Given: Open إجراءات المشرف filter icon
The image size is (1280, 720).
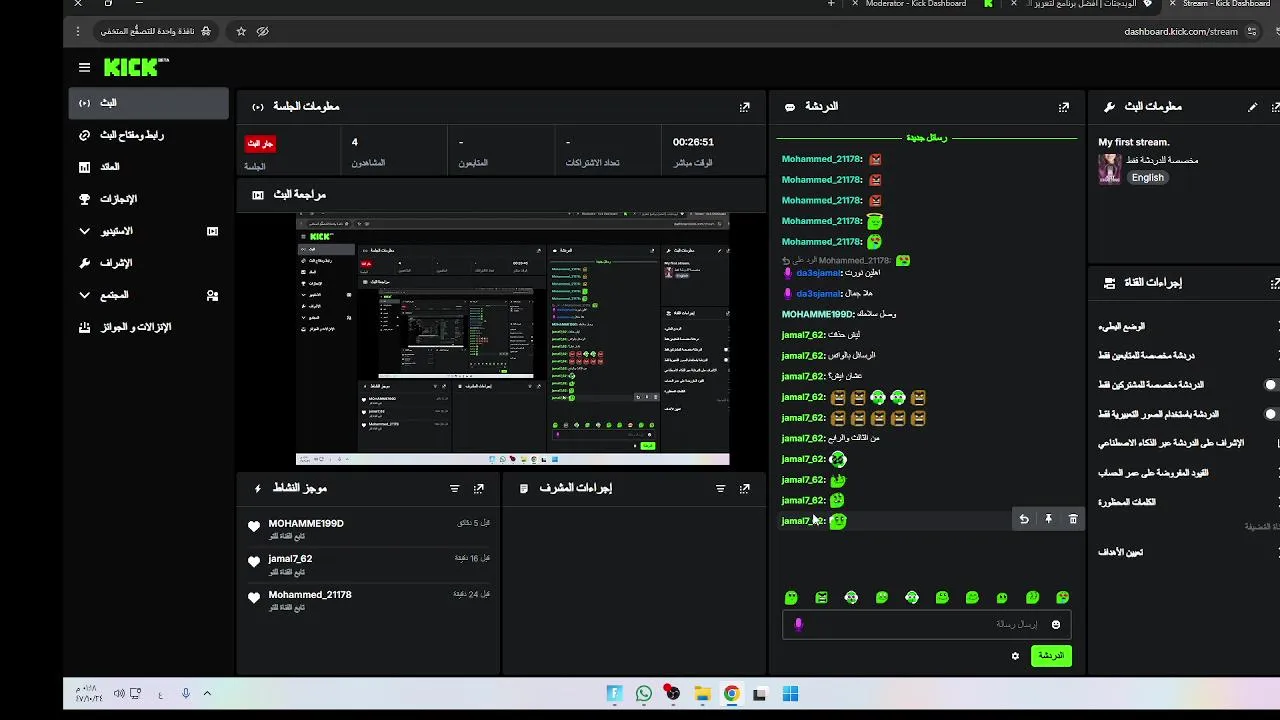Looking at the screenshot, I should click(720, 489).
